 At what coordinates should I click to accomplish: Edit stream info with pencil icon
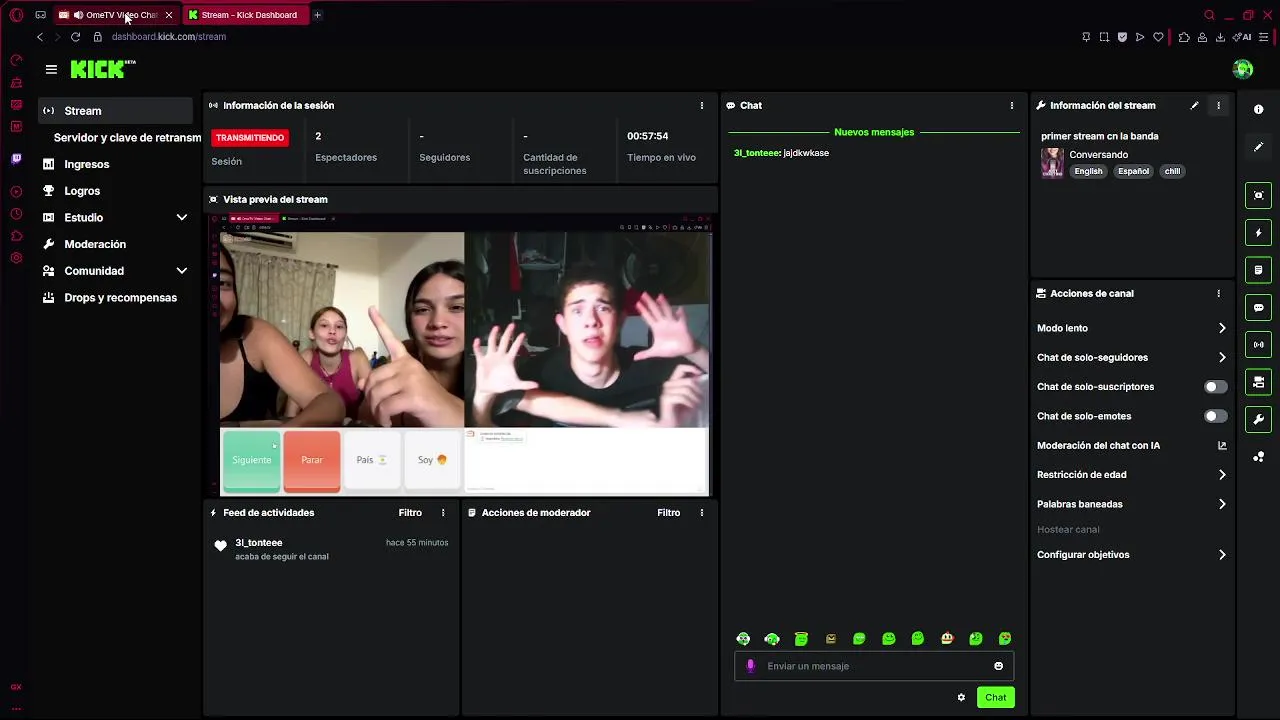coord(1194,105)
